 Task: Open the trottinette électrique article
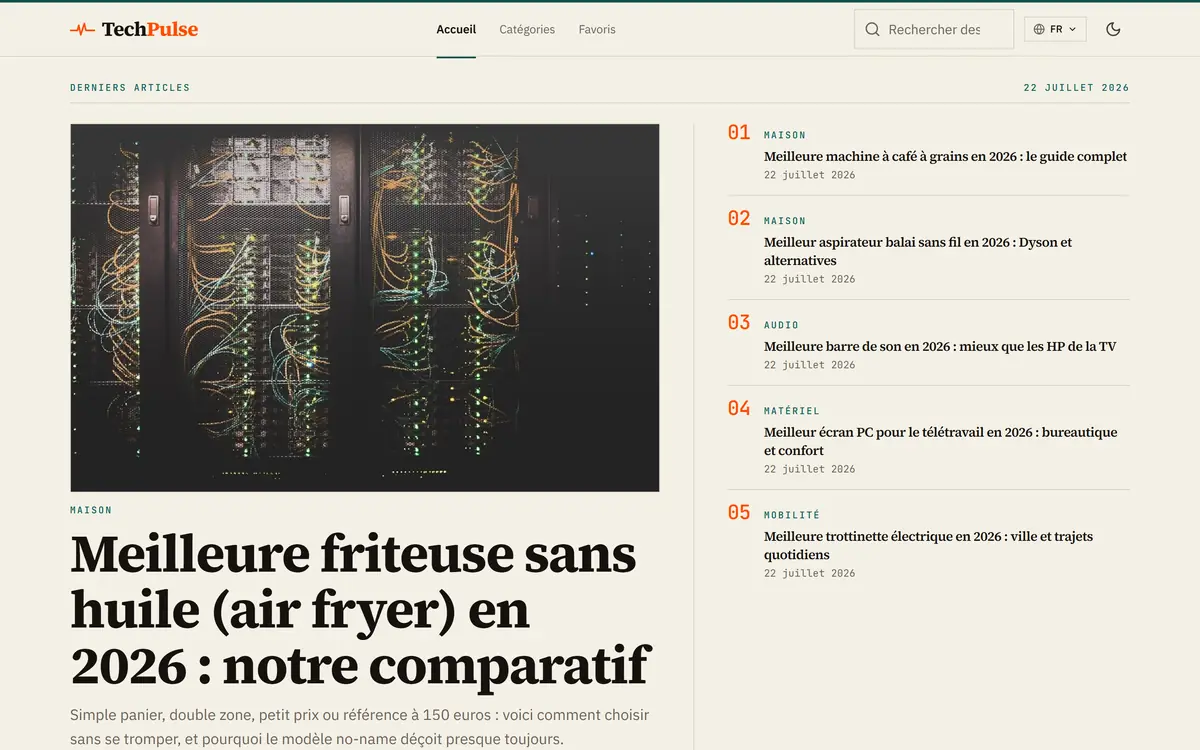tap(928, 545)
